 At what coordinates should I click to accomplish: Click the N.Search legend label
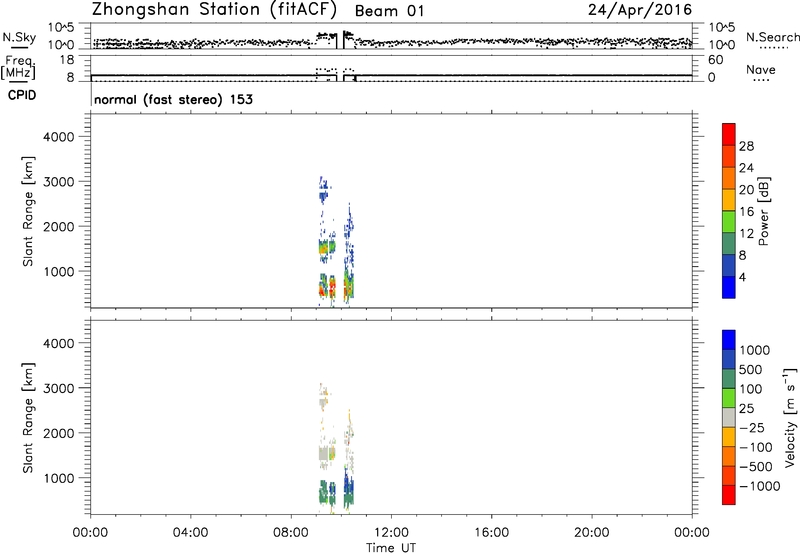[x=772, y=37]
